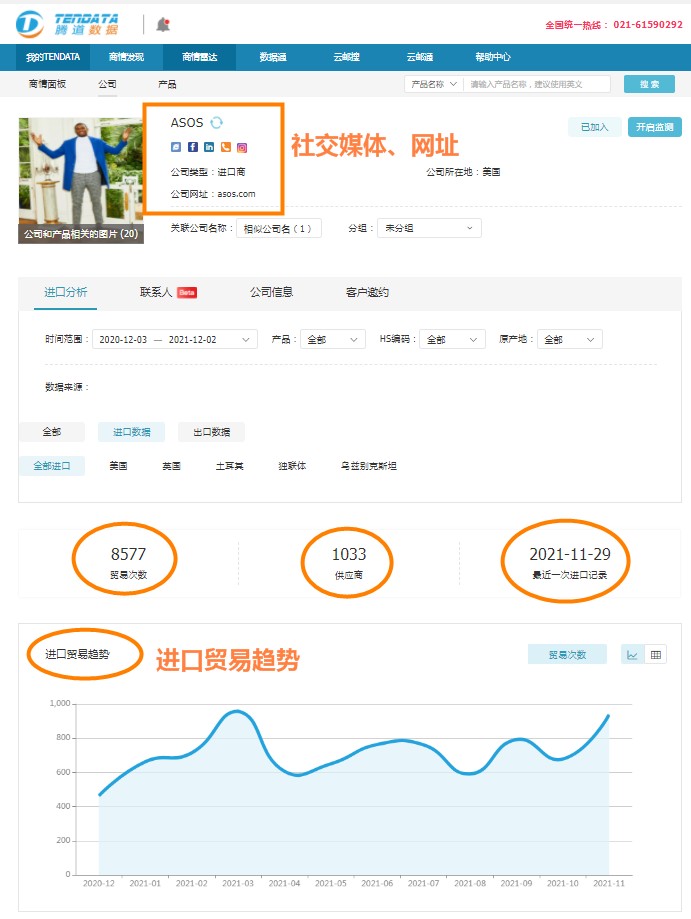Select 全部 data source option
This screenshot has width=691, height=919.
[x=52, y=432]
